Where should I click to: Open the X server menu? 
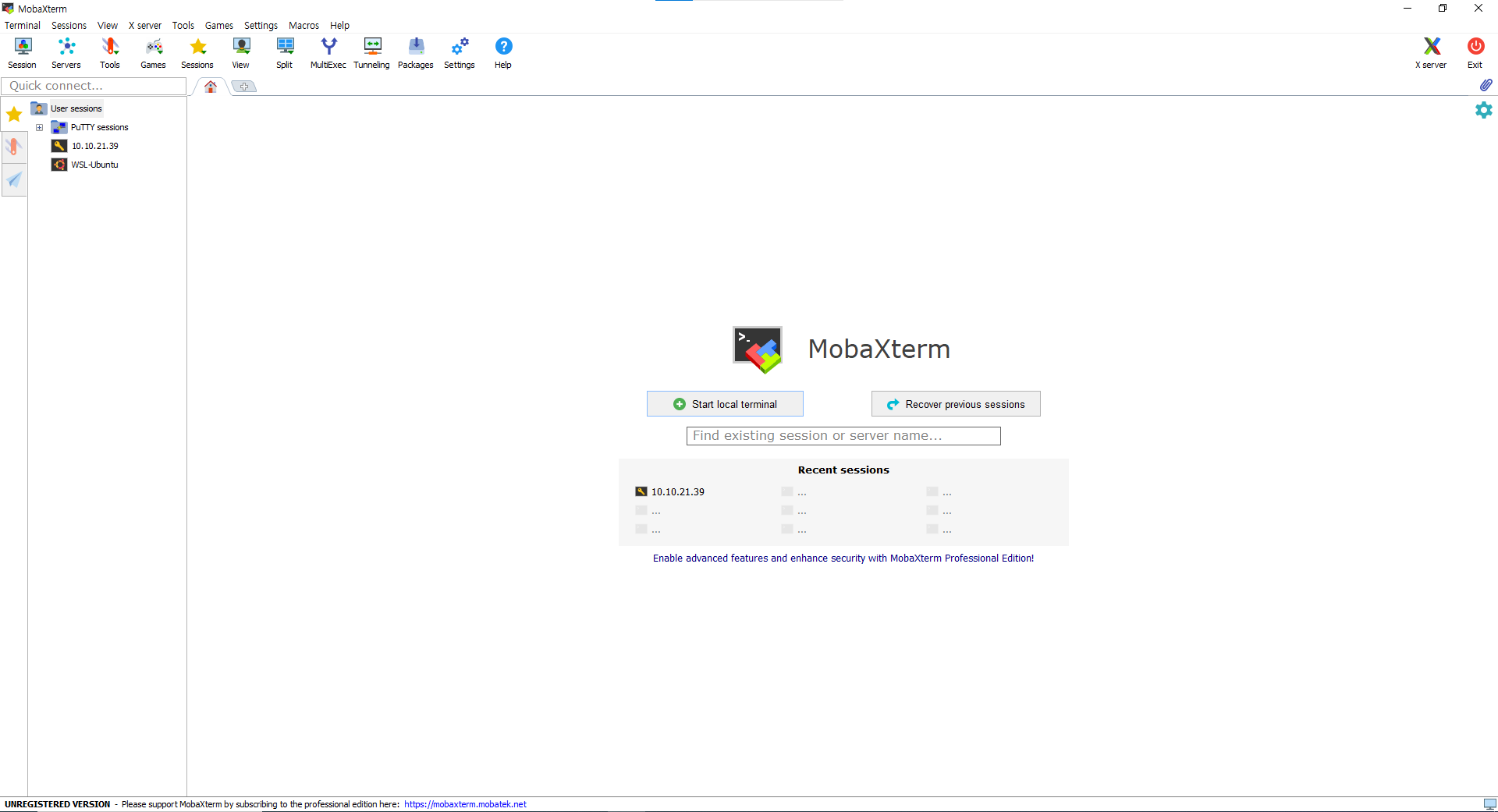click(x=145, y=26)
